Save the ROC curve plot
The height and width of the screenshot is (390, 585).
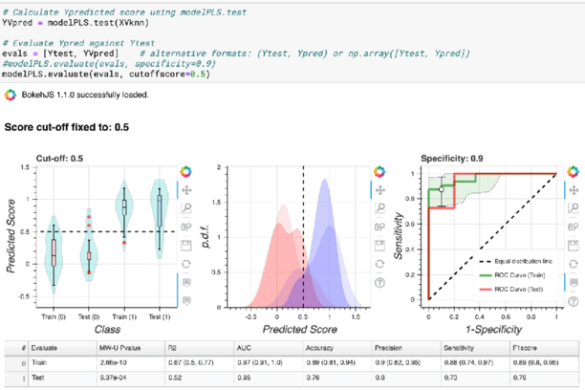pos(573,245)
